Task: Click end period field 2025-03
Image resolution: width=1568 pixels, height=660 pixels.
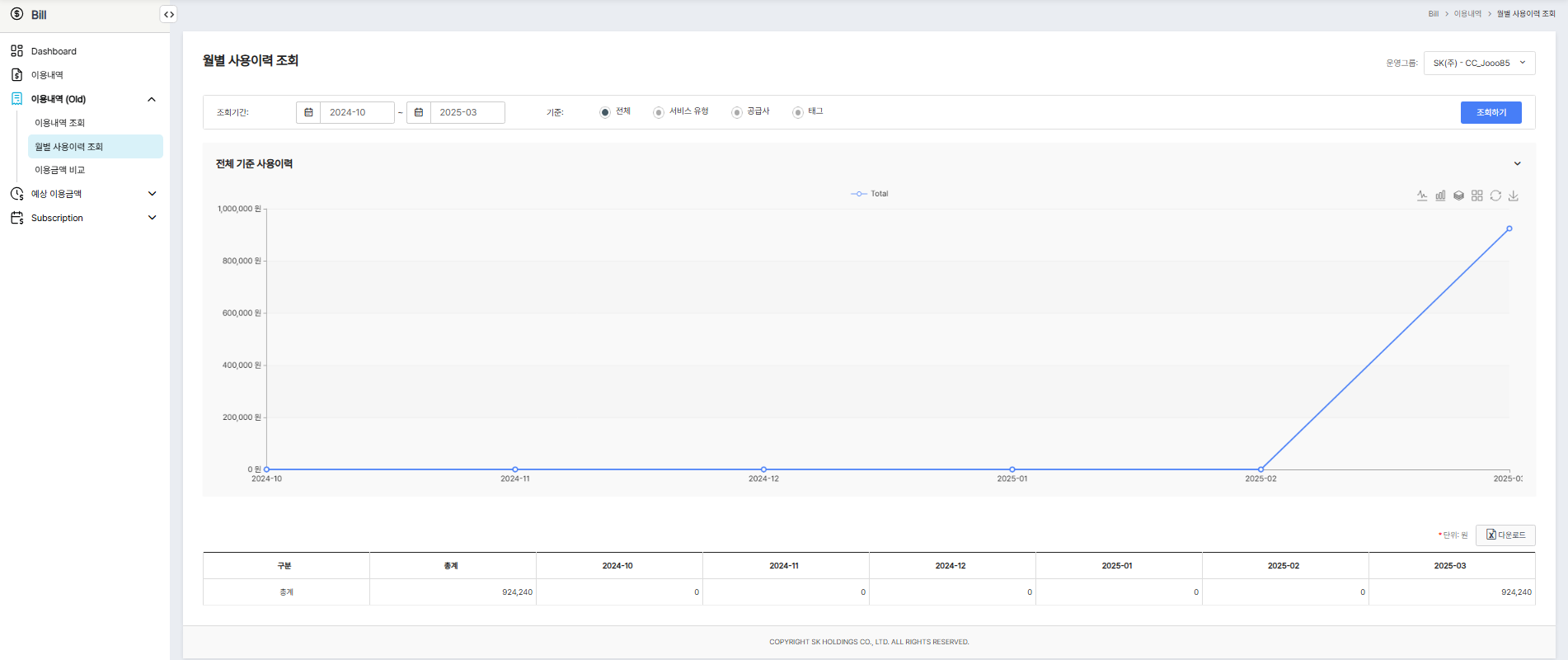Action: pos(467,112)
